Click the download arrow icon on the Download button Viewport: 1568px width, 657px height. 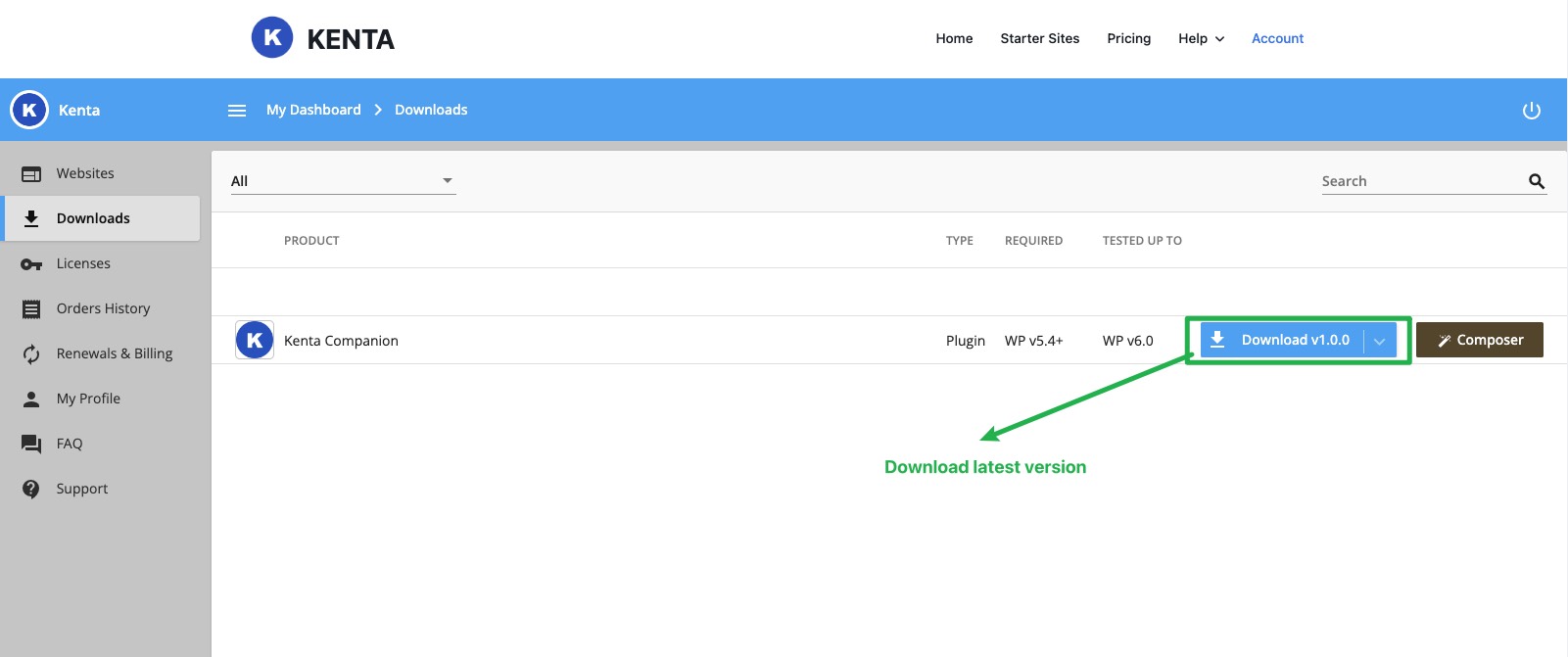pos(1217,340)
